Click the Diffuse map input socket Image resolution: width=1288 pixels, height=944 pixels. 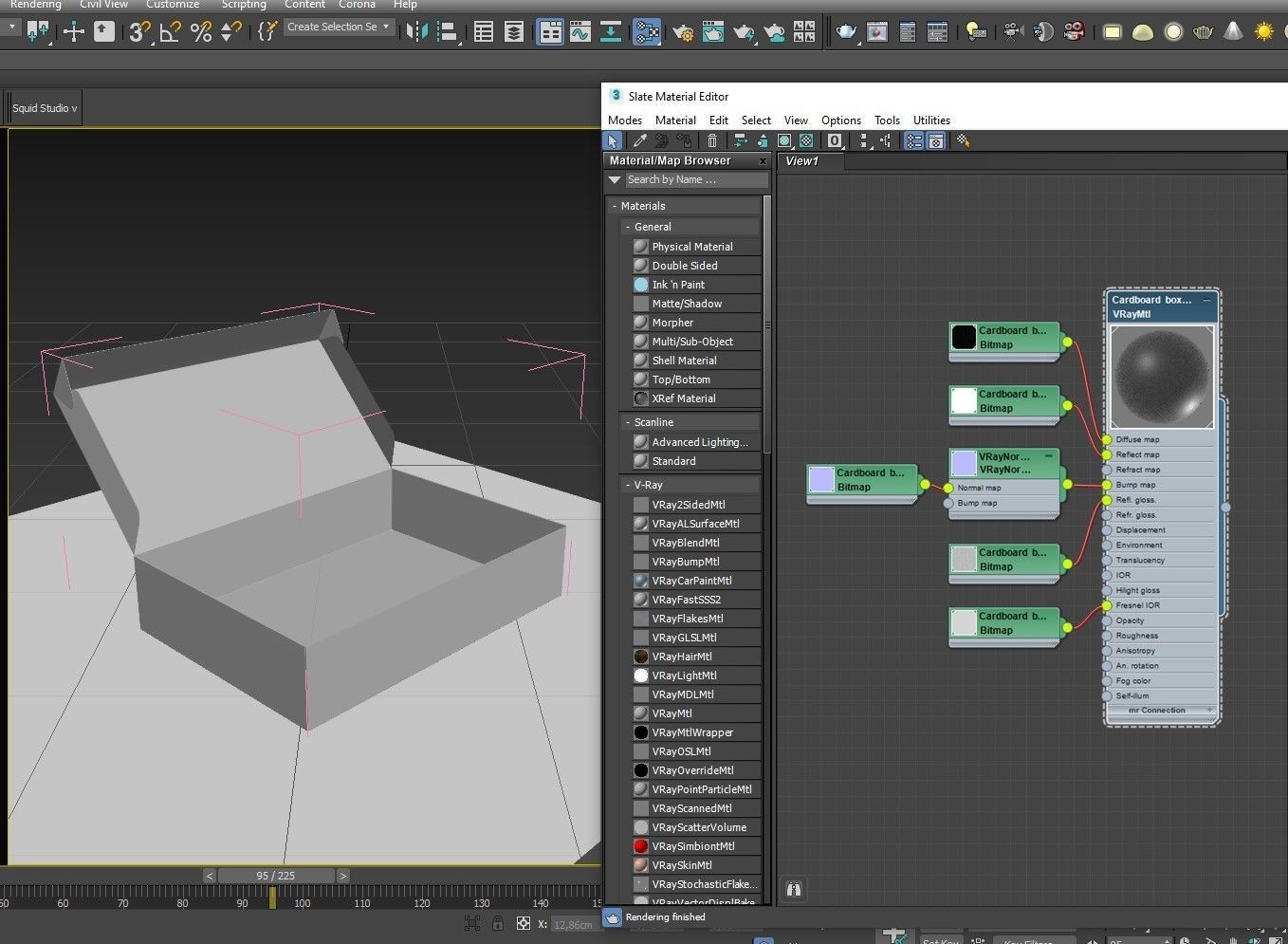pos(1107,439)
